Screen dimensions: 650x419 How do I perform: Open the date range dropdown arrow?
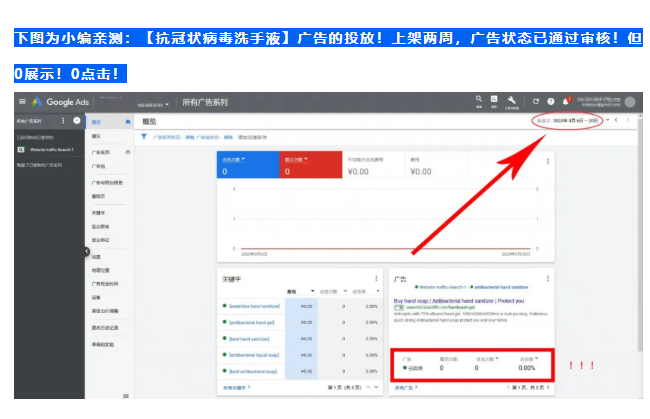pyautogui.click(x=608, y=120)
